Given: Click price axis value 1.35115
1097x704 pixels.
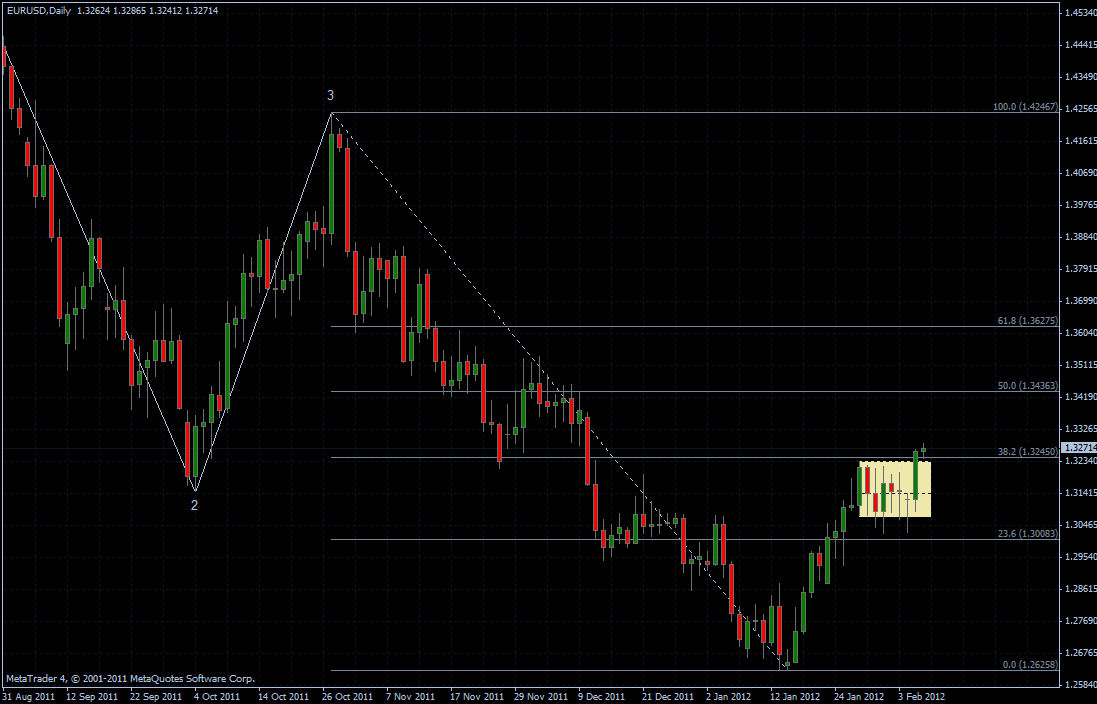Looking at the screenshot, I should pos(1080,365).
